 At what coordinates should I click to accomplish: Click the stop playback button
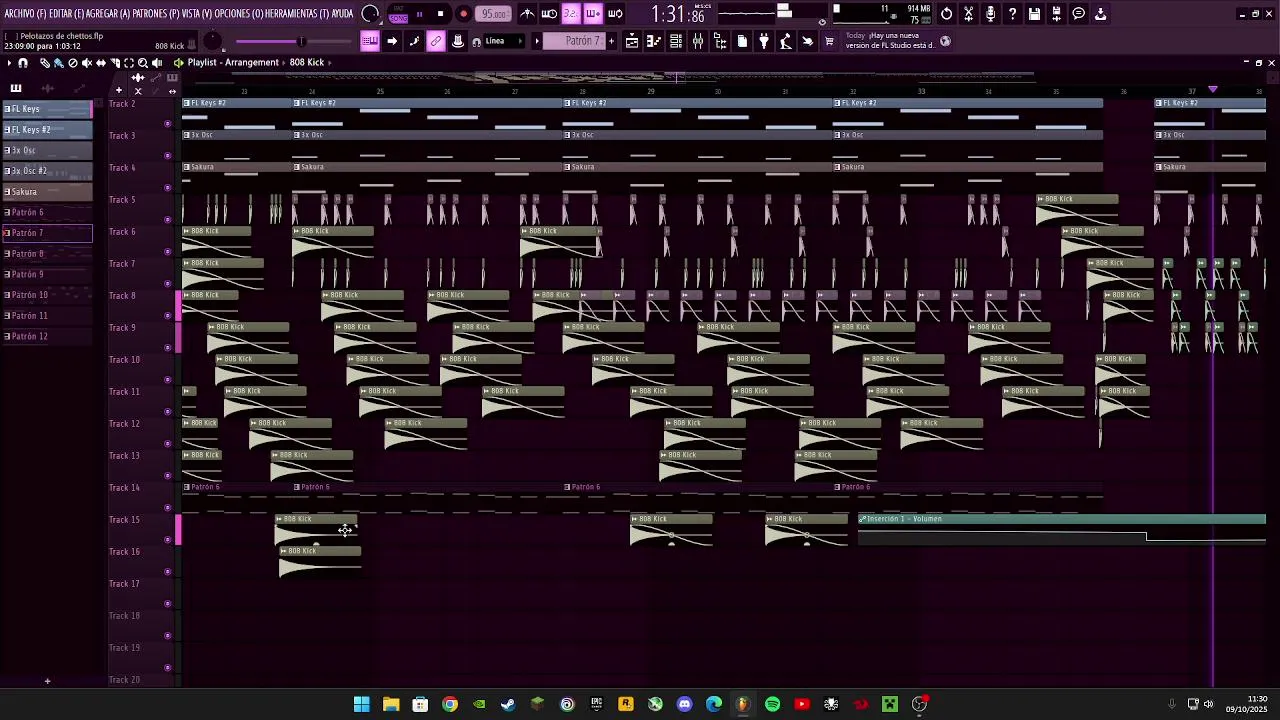[441, 14]
